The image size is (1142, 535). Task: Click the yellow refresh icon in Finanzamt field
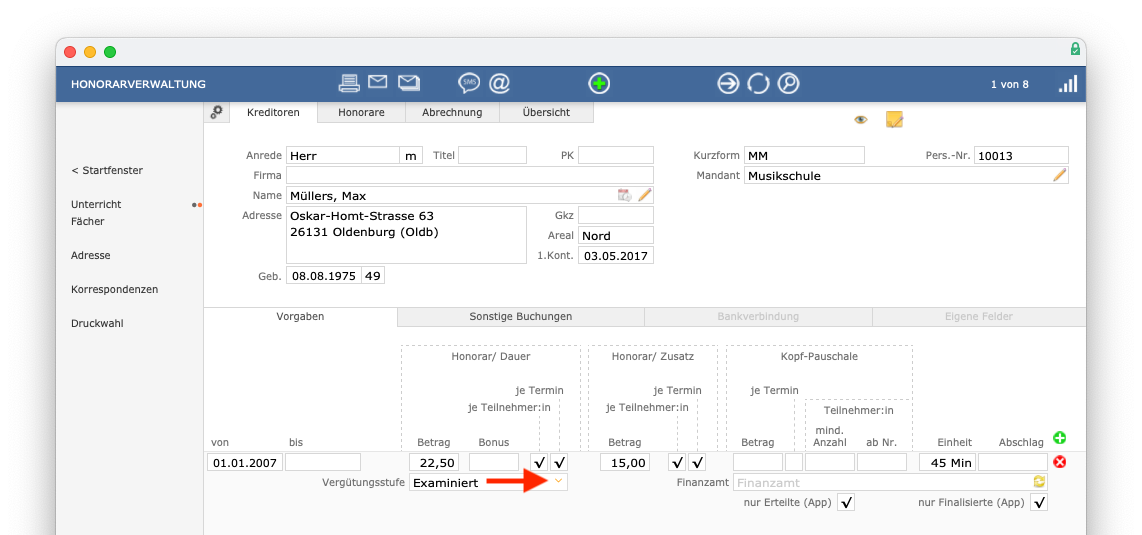[1039, 482]
